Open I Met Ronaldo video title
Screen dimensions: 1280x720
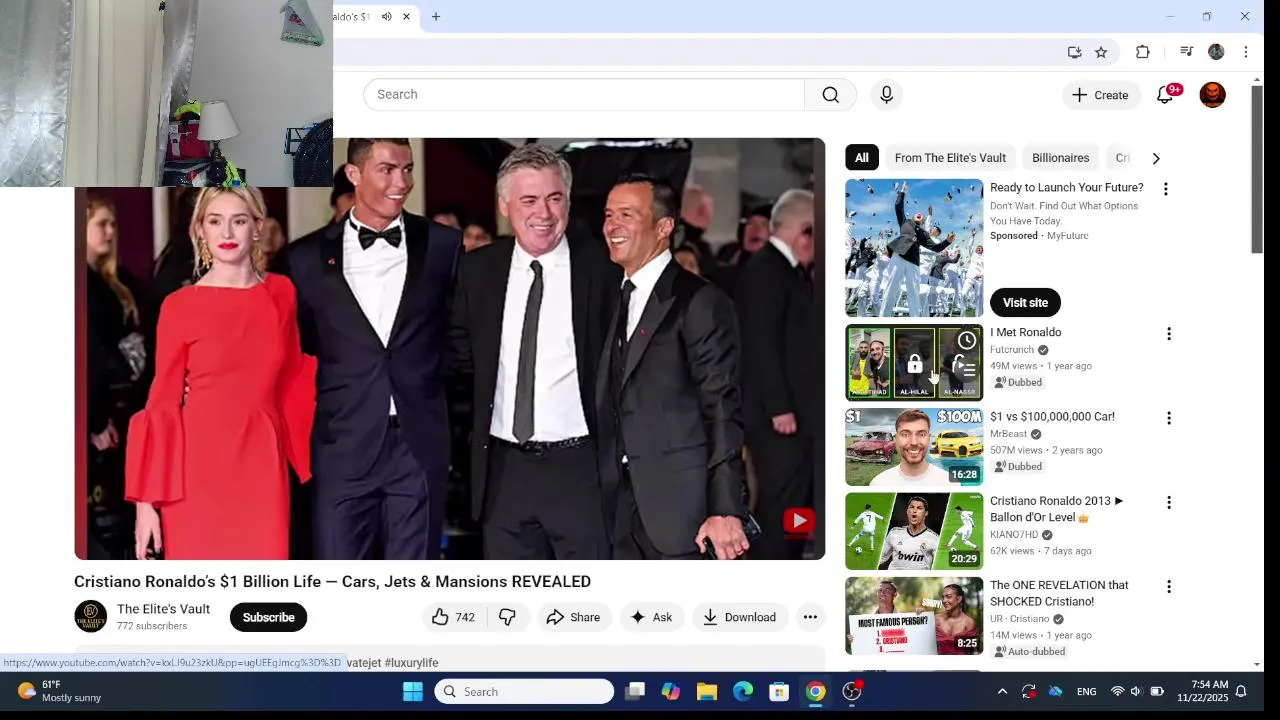1025,333
